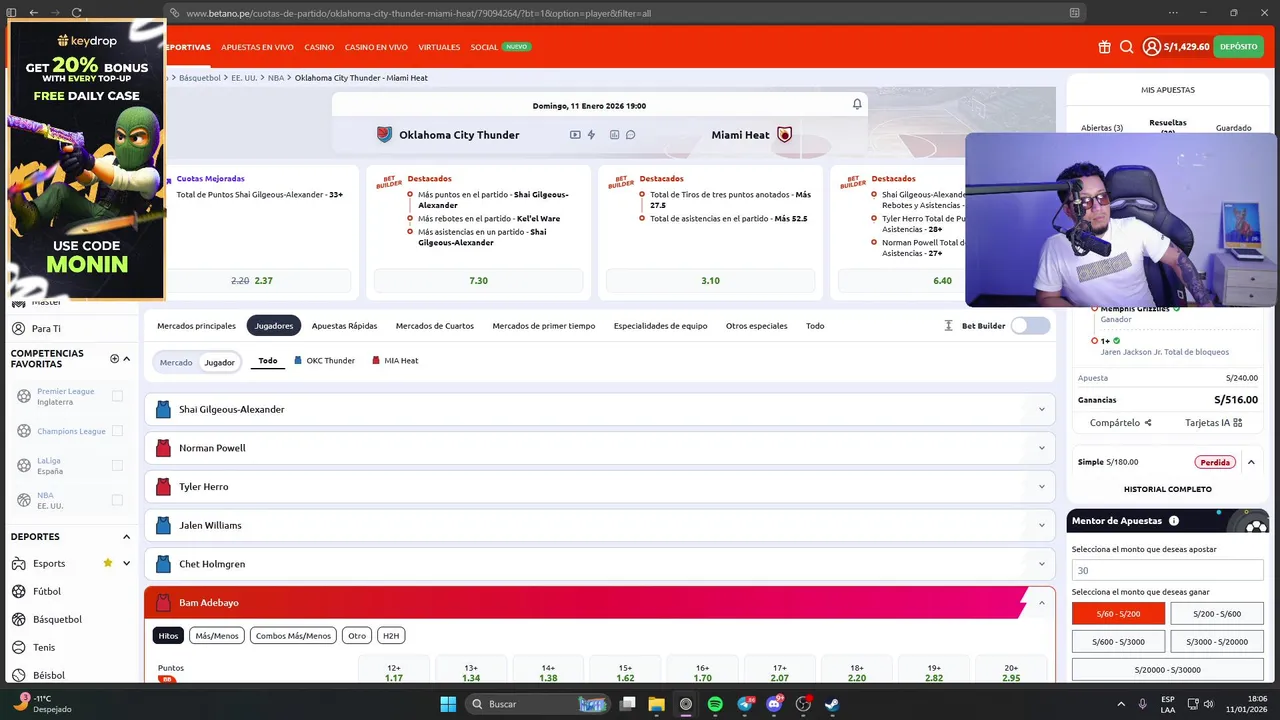Add a favorite competition with plus icon
This screenshot has width=1280, height=720.
tap(114, 359)
